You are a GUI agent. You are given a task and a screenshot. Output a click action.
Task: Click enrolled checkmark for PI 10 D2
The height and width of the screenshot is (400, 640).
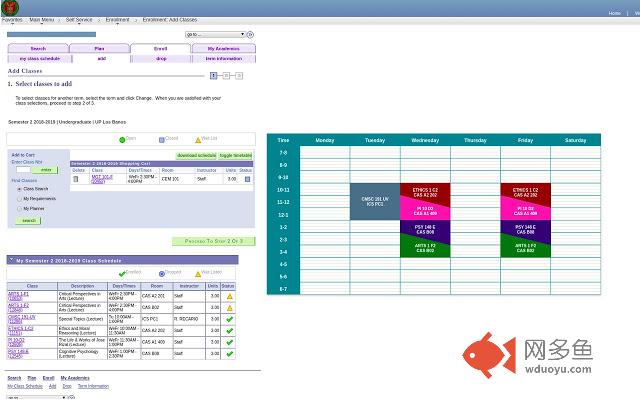(229, 342)
